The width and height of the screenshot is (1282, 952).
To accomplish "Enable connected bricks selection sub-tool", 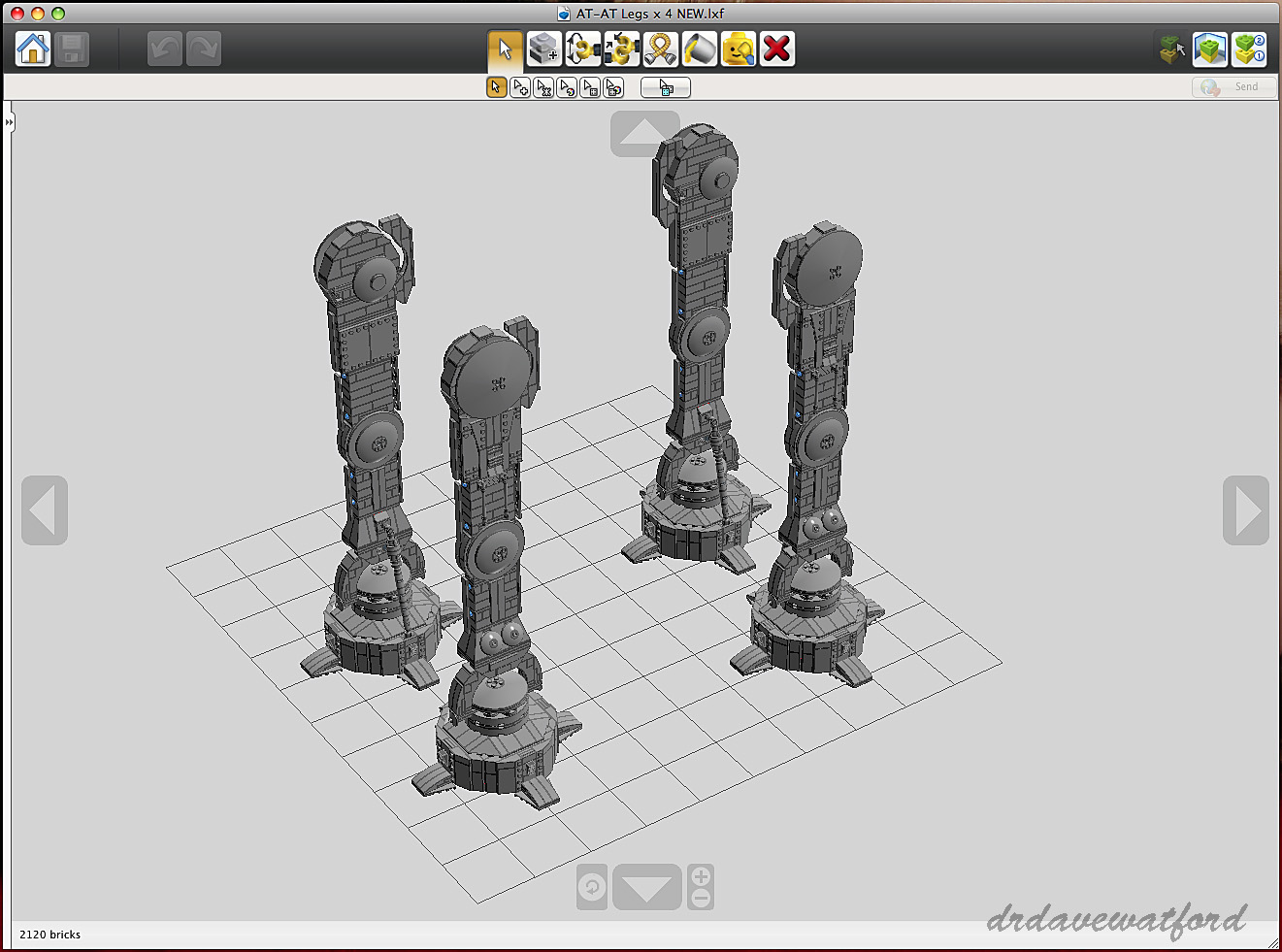I will (543, 87).
